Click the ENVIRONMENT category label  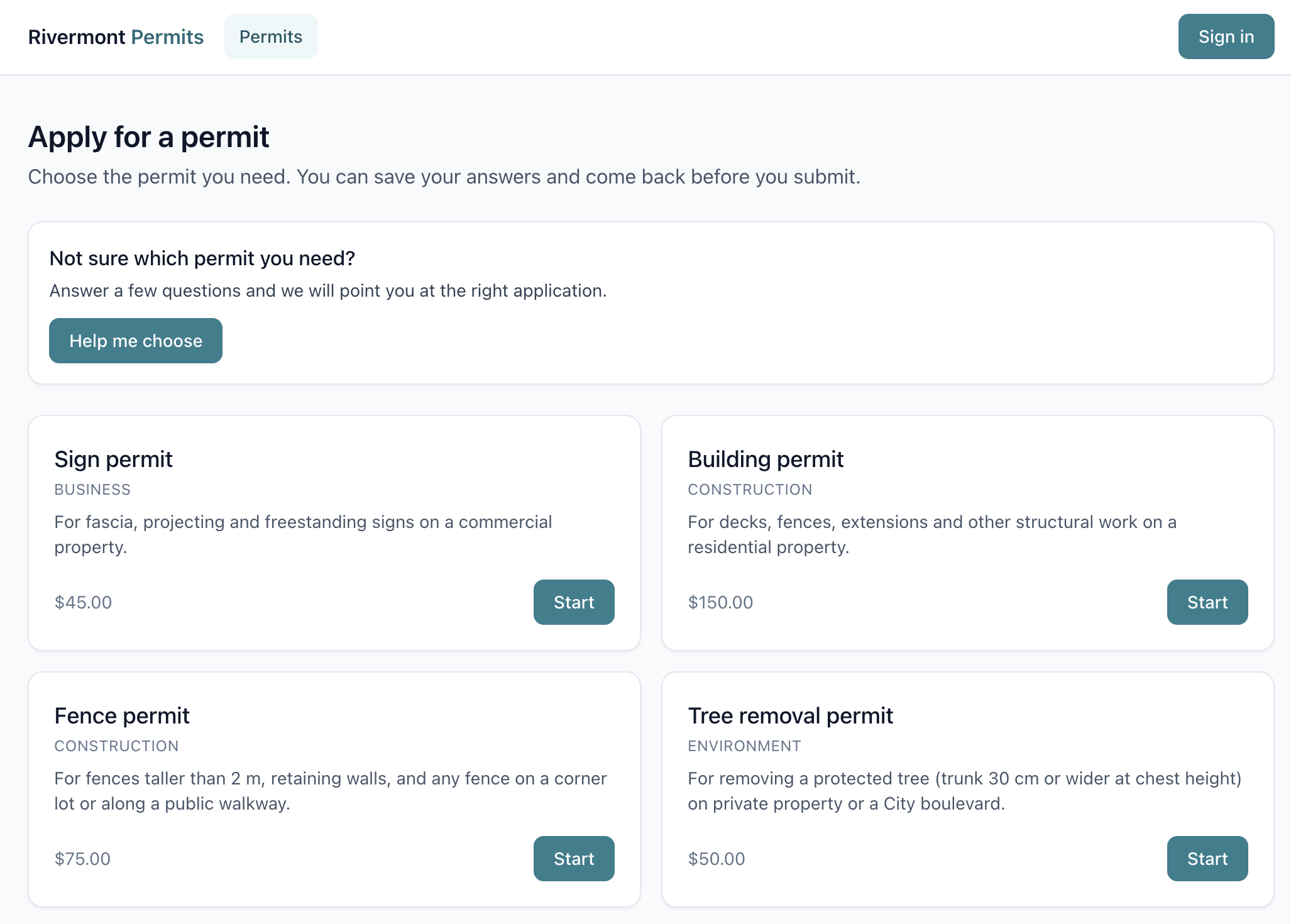(744, 746)
